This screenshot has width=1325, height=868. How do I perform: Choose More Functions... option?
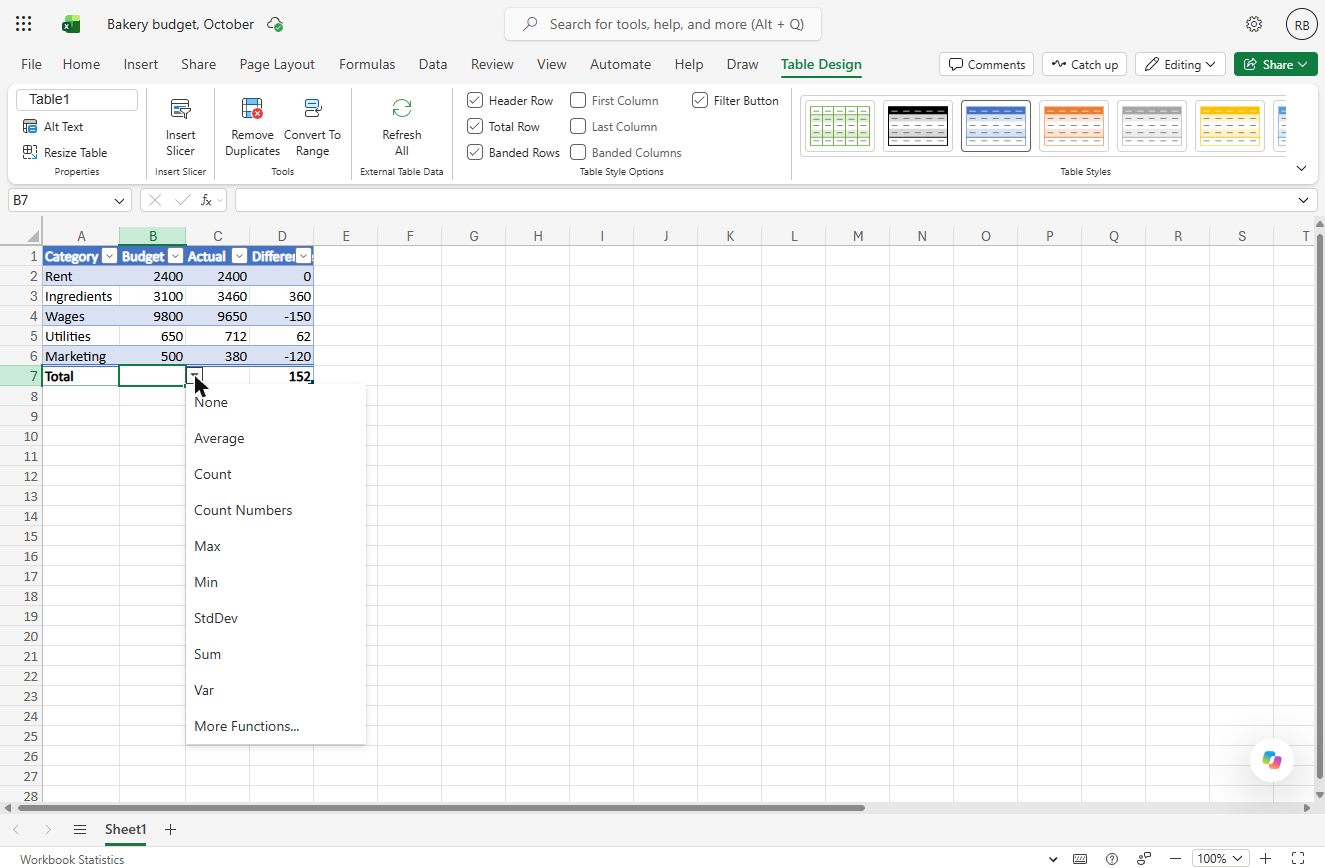(x=276, y=726)
